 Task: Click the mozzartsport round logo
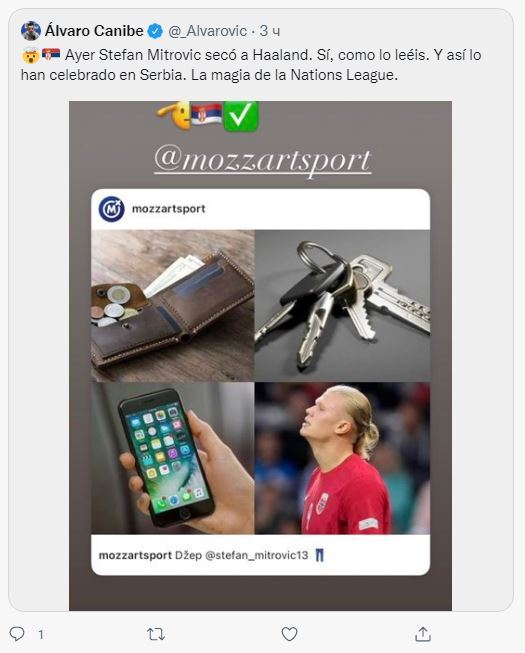pos(112,209)
